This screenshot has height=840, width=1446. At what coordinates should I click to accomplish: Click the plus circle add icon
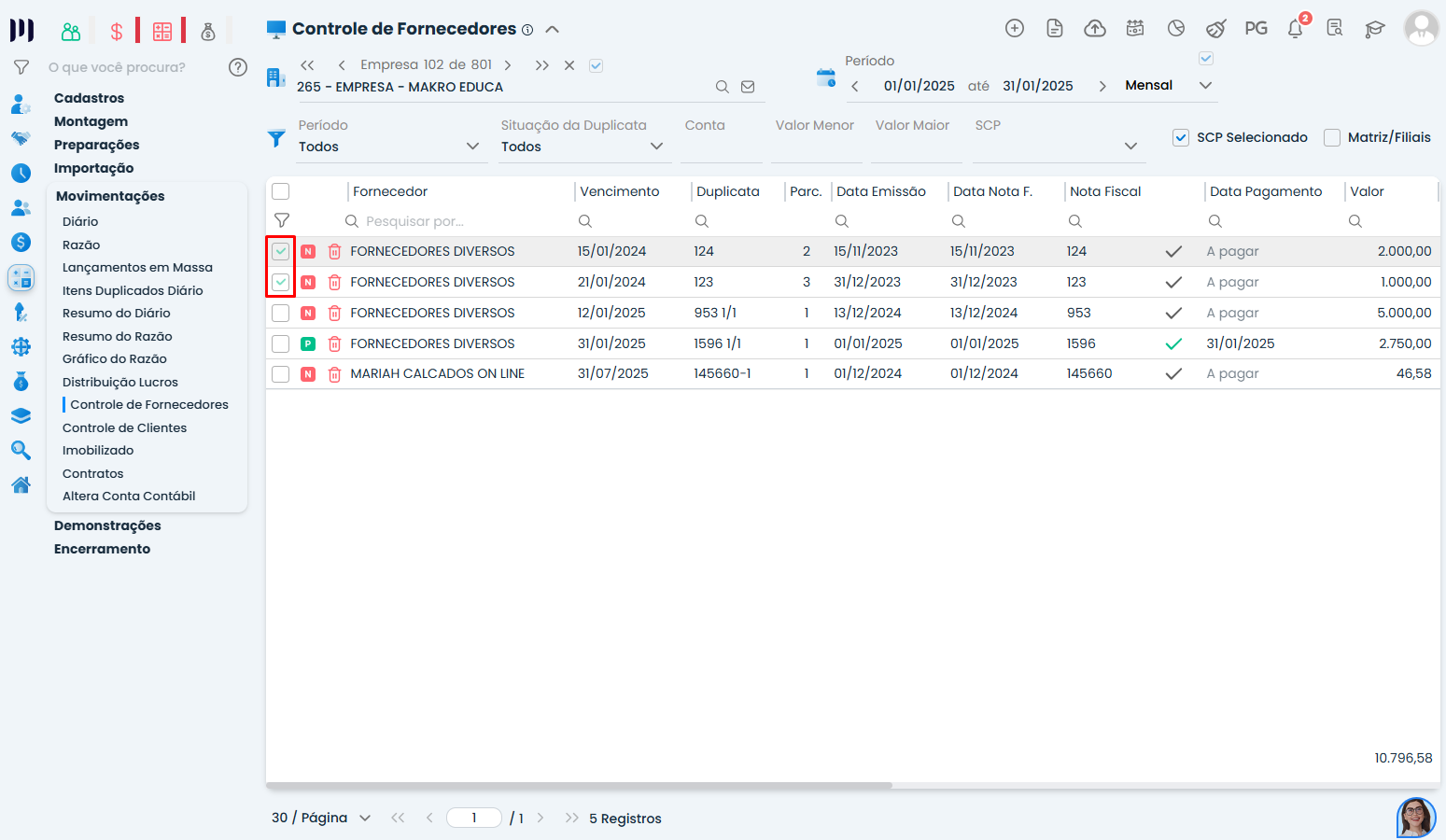(x=1015, y=28)
